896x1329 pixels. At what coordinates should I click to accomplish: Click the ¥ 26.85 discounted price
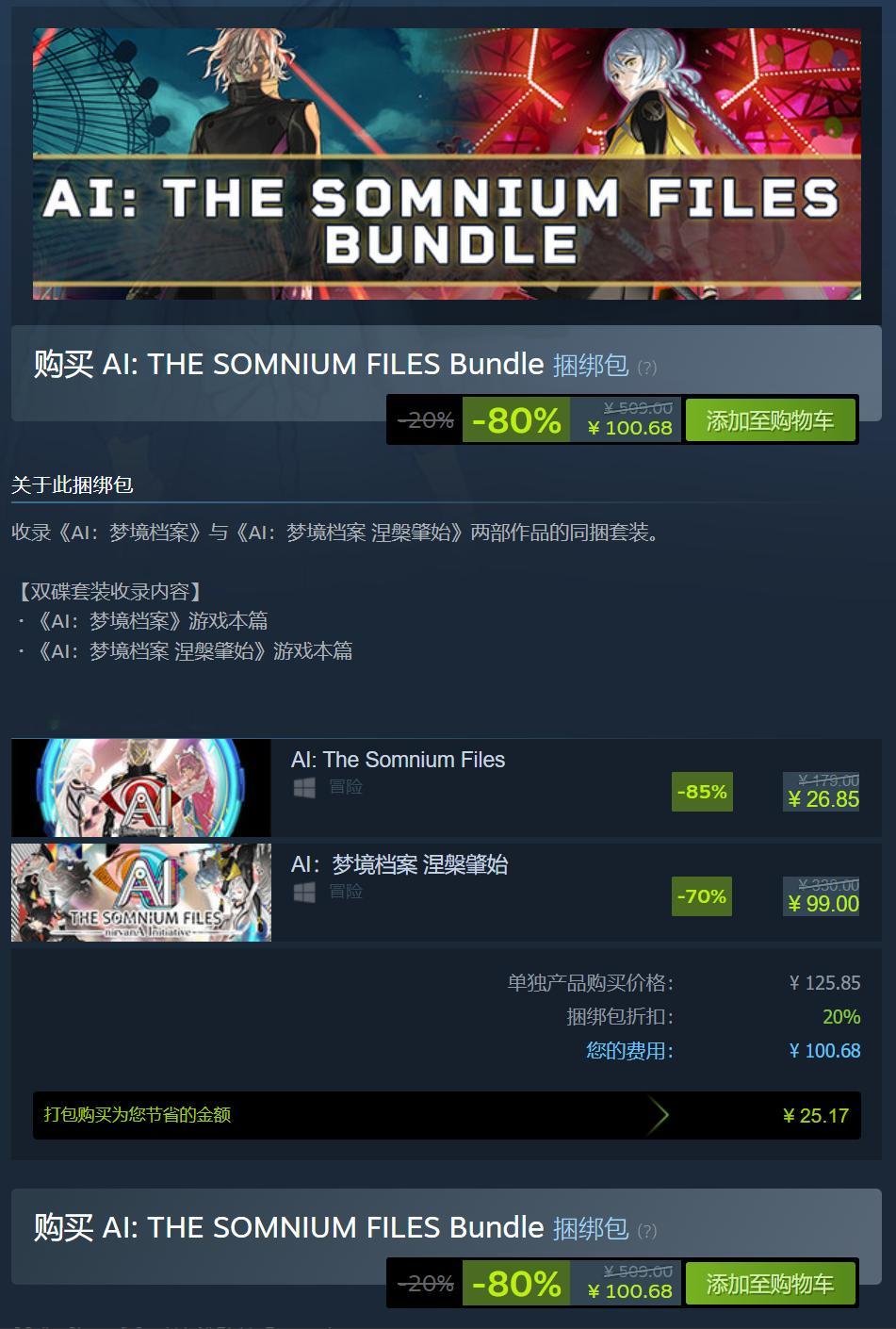click(823, 799)
